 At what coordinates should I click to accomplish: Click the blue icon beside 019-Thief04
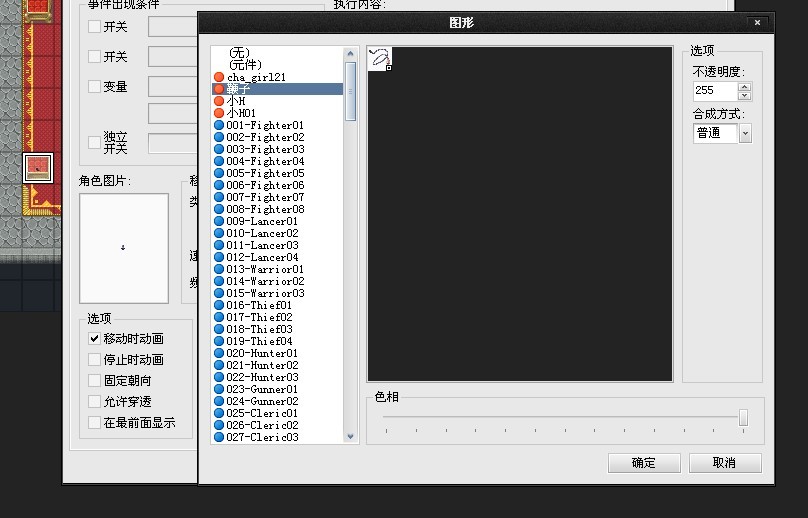[x=218, y=341]
